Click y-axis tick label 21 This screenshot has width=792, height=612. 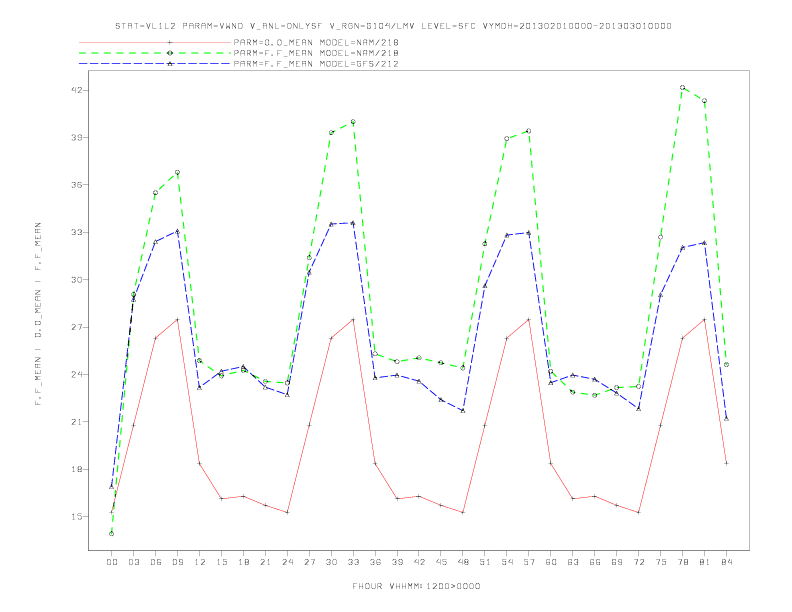coord(77,422)
